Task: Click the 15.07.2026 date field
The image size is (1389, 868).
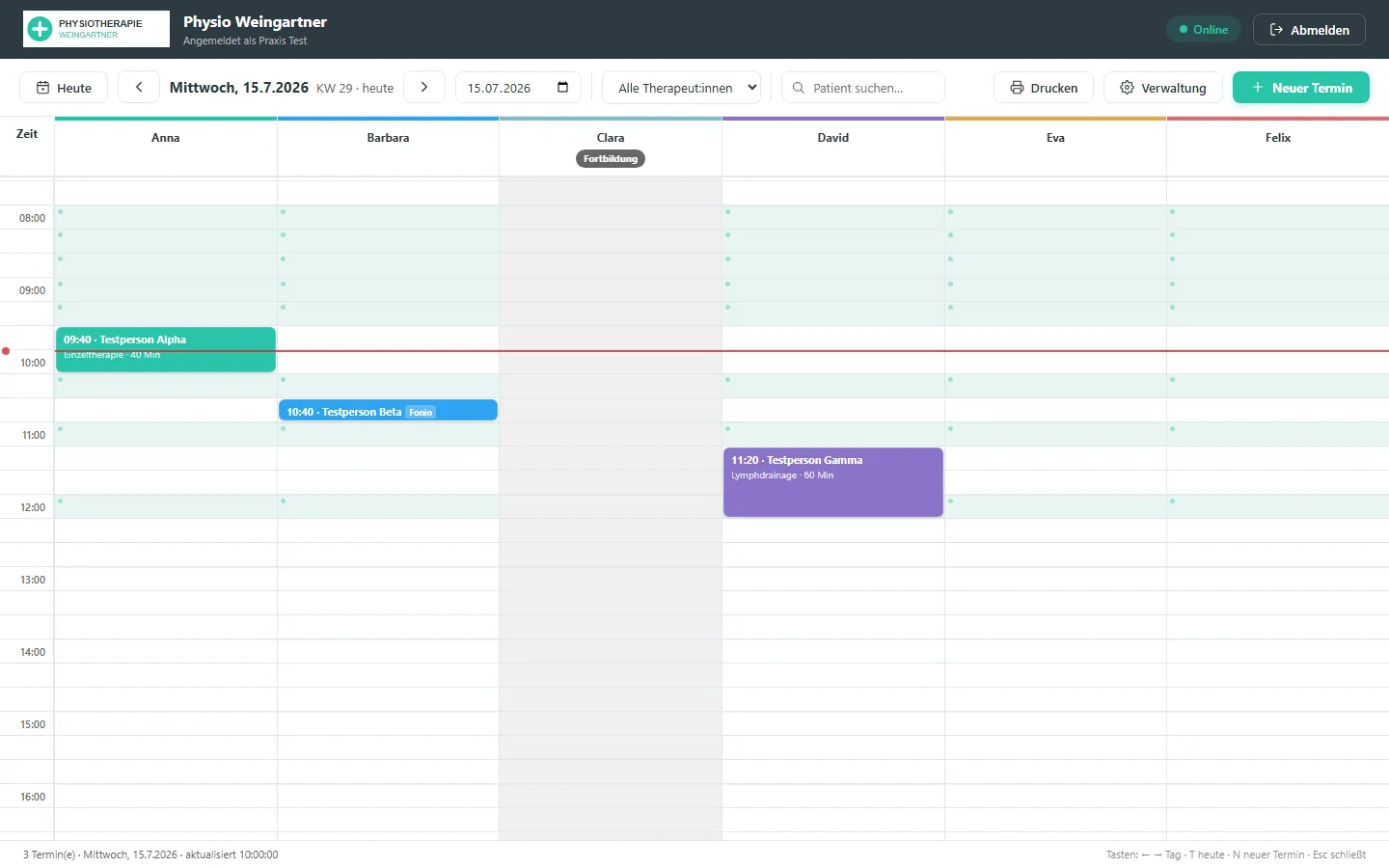Action: (x=518, y=88)
